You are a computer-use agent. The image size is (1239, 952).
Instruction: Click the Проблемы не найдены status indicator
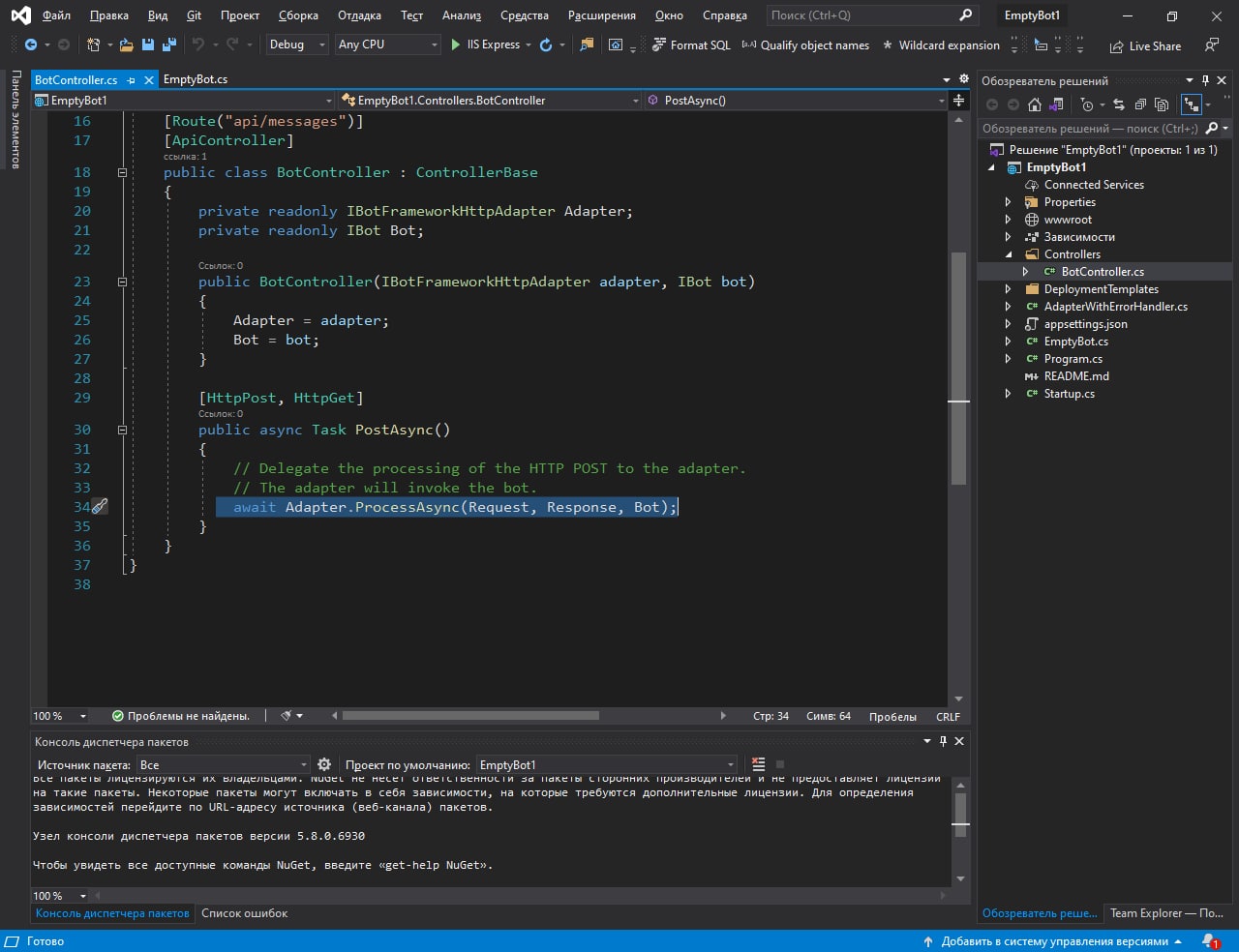(180, 716)
